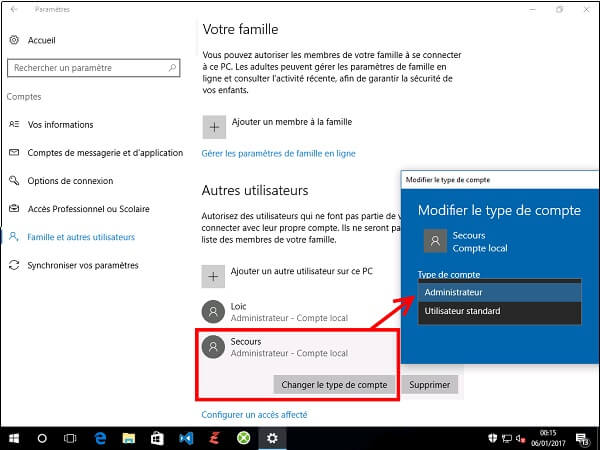
Task: Click the network tray icon
Action: 507,439
